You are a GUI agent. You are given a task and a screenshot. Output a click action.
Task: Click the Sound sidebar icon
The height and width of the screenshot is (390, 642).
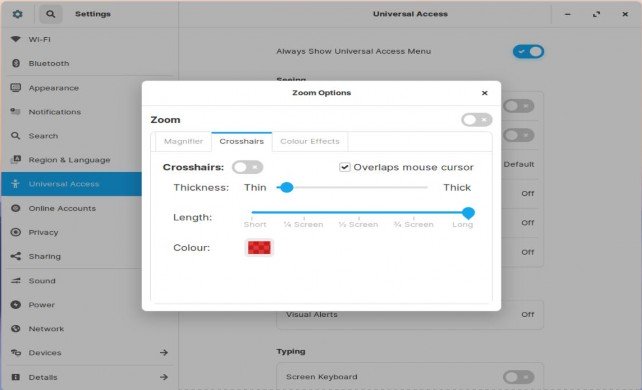click(16, 281)
